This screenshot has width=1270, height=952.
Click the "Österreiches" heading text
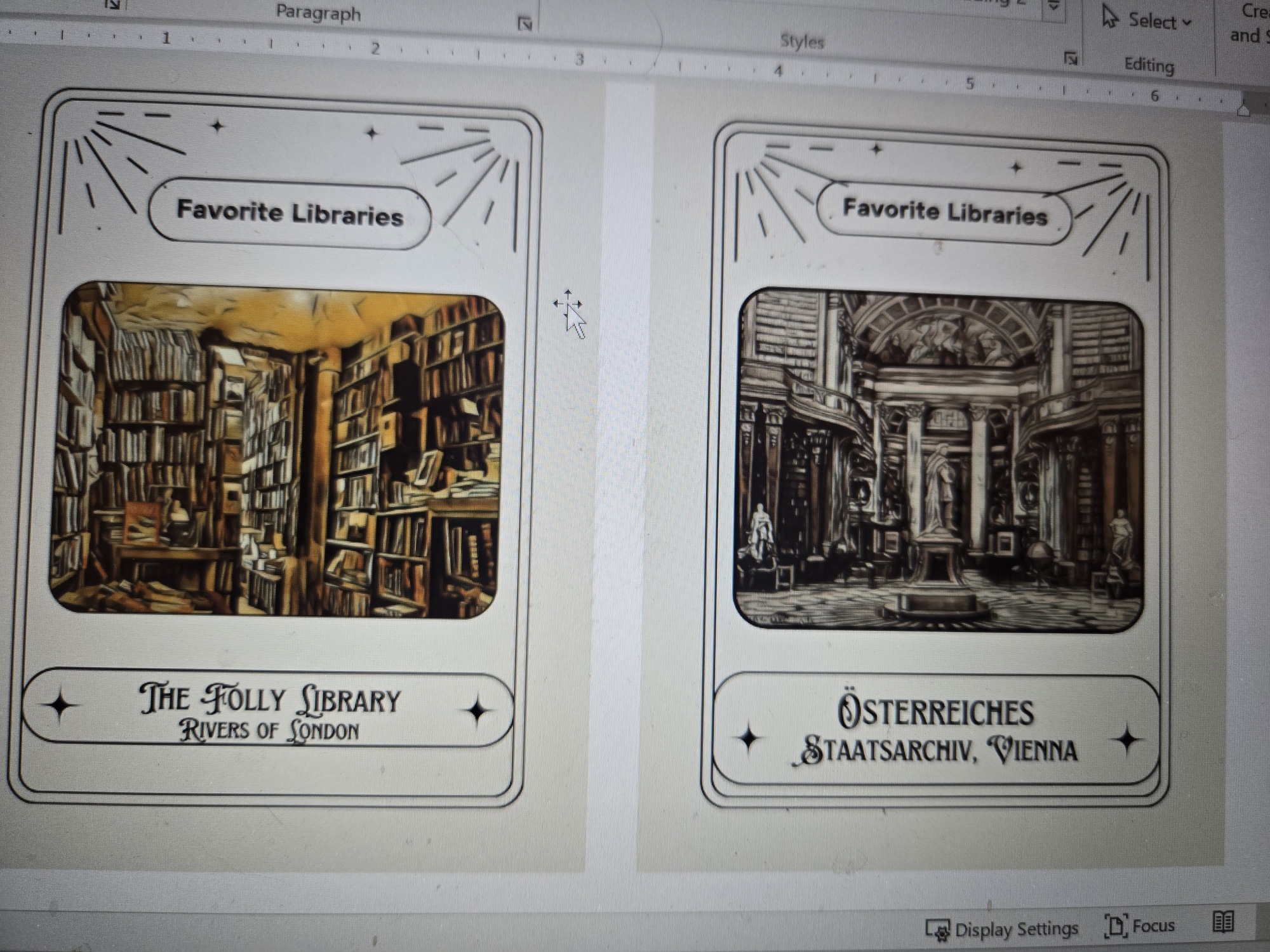pos(935,712)
